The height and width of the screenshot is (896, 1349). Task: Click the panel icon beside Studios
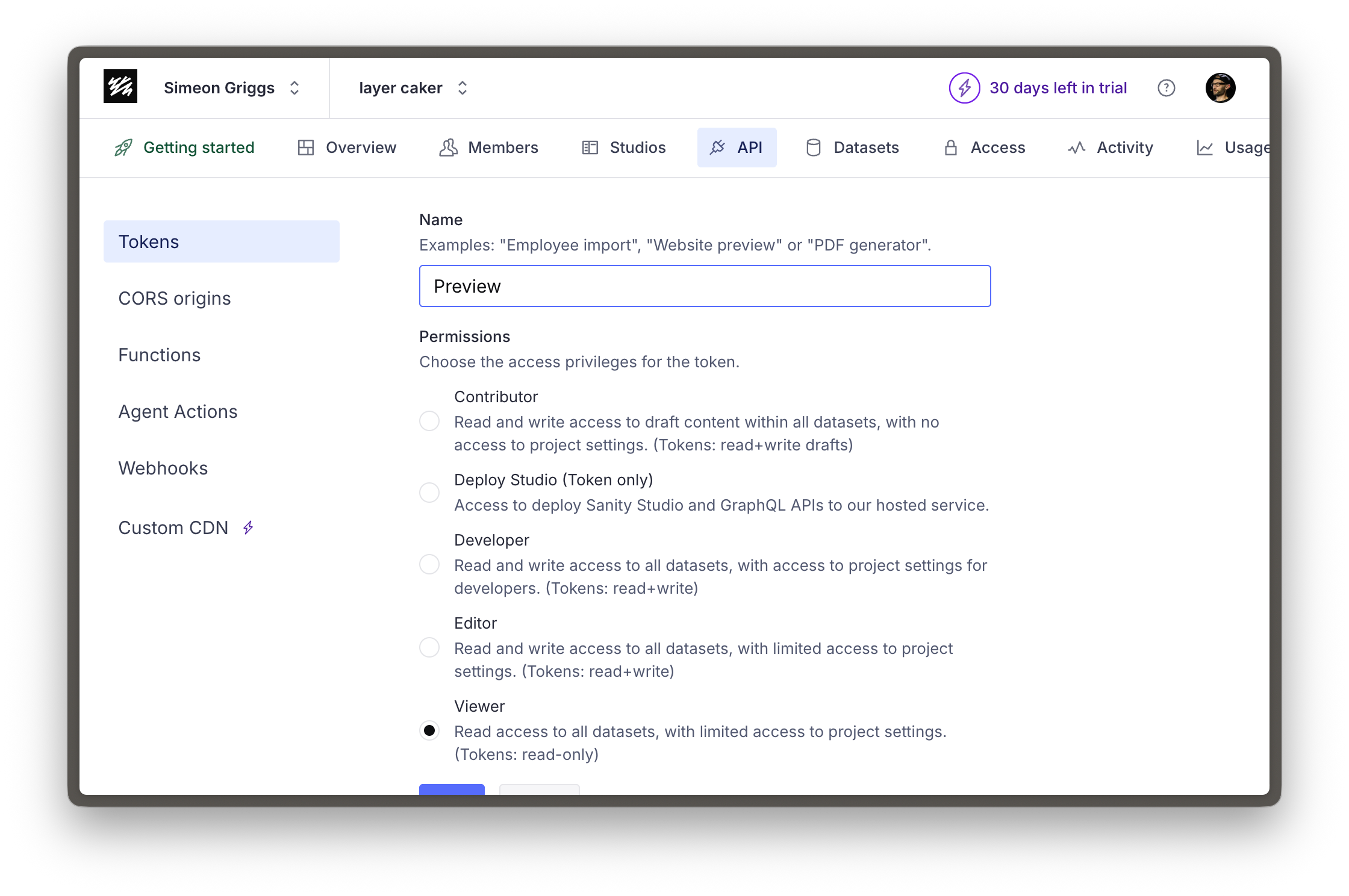coord(590,148)
